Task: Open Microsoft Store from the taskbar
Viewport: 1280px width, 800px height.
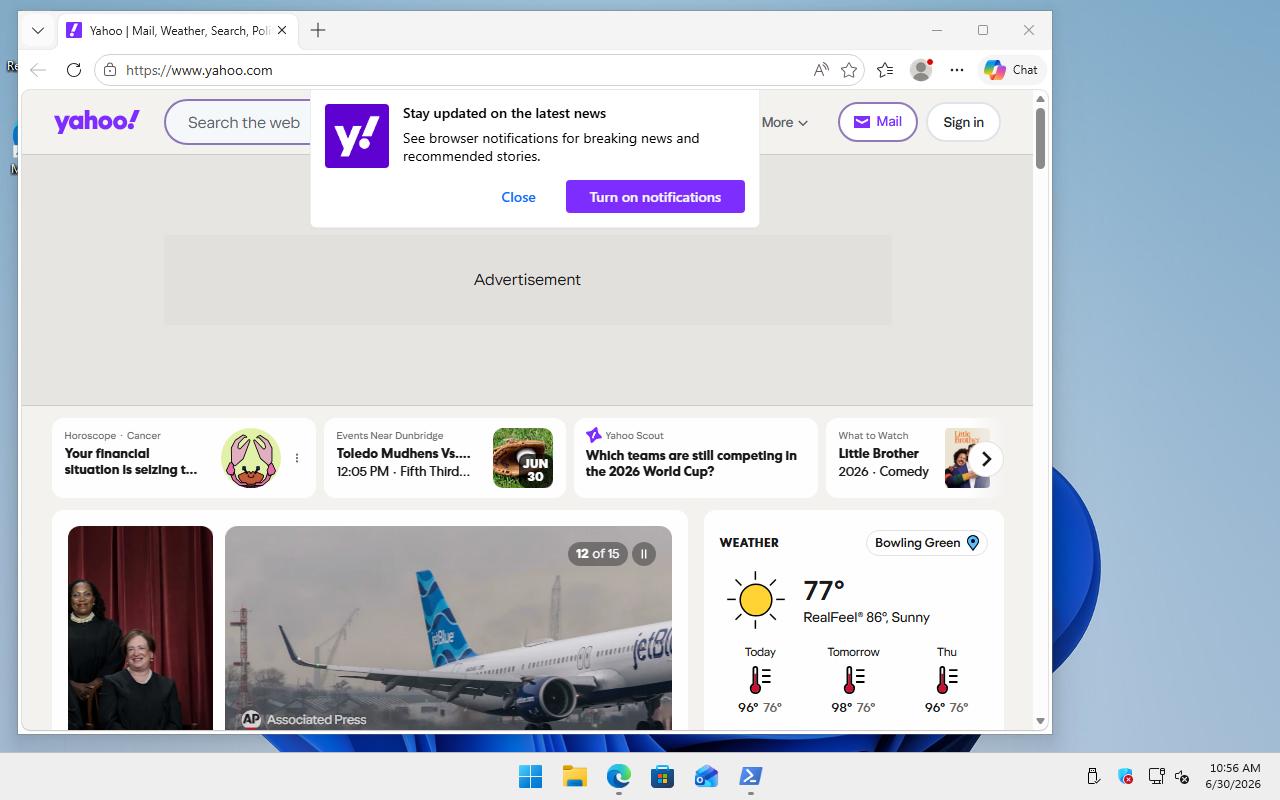Action: point(662,776)
